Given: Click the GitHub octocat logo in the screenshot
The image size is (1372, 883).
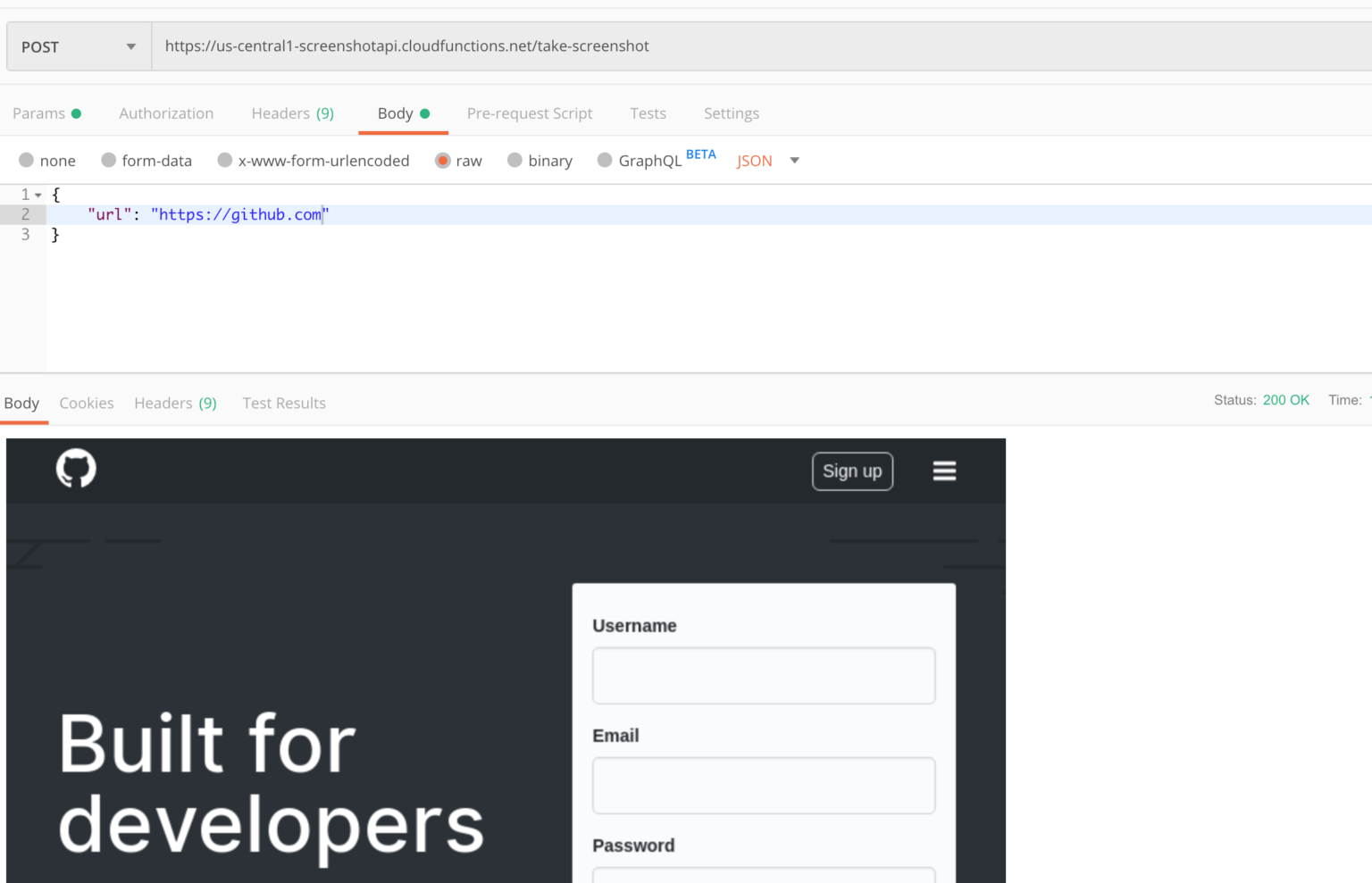Looking at the screenshot, I should coord(75,468).
